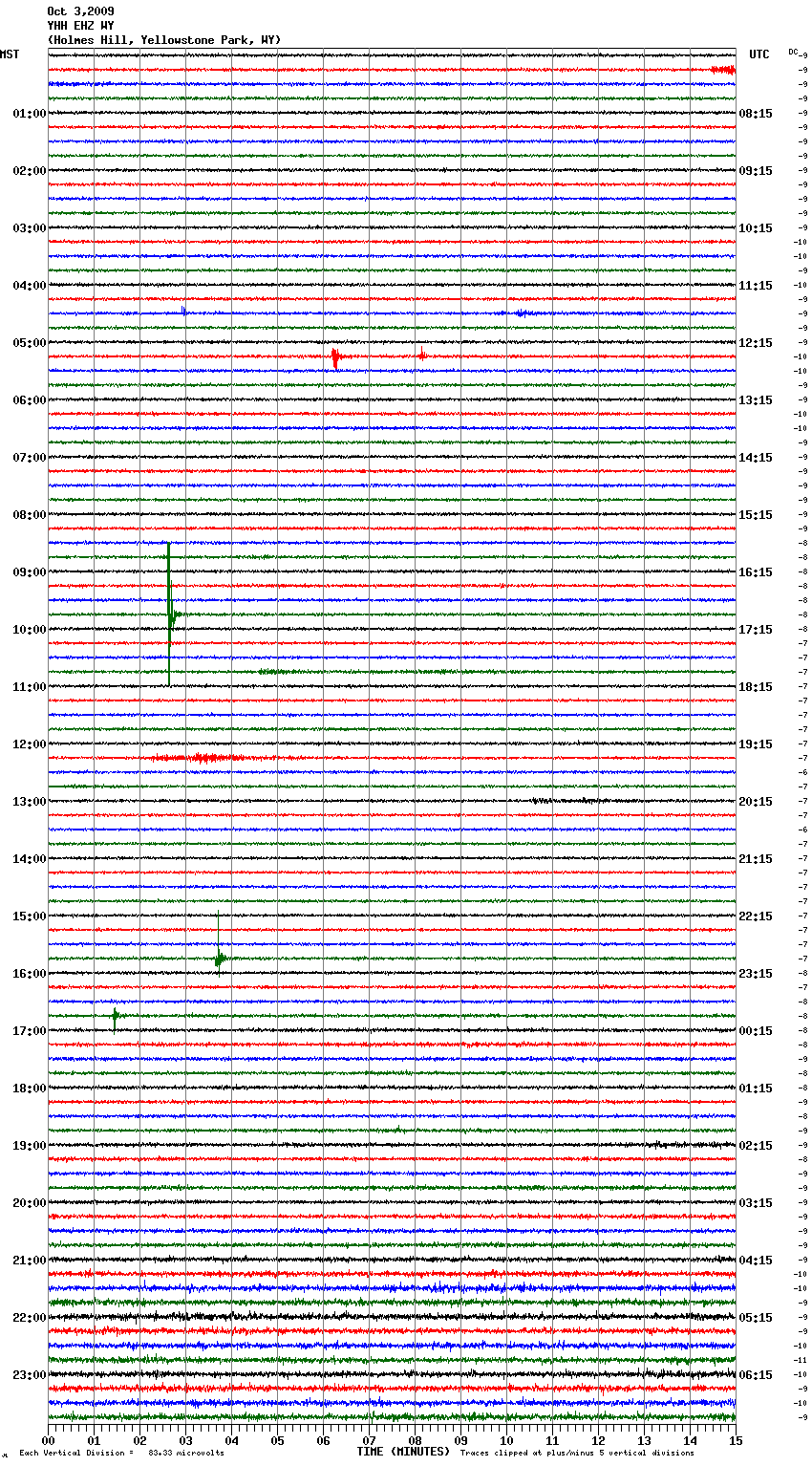Click the traces clipped footnote text
The height and width of the screenshot is (1466, 812).
(577, 1453)
